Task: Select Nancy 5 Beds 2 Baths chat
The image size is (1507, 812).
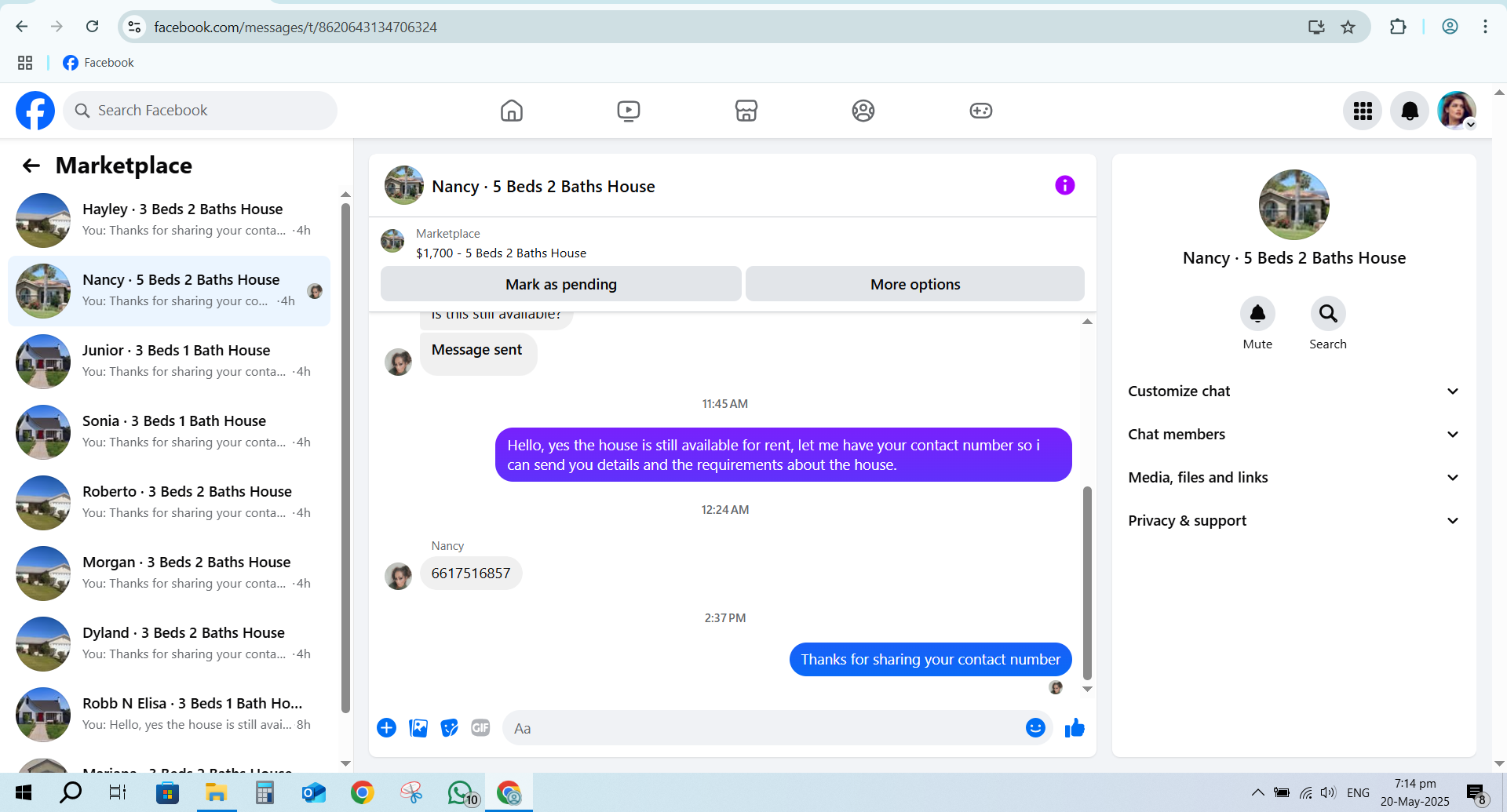Action: pyautogui.click(x=169, y=291)
